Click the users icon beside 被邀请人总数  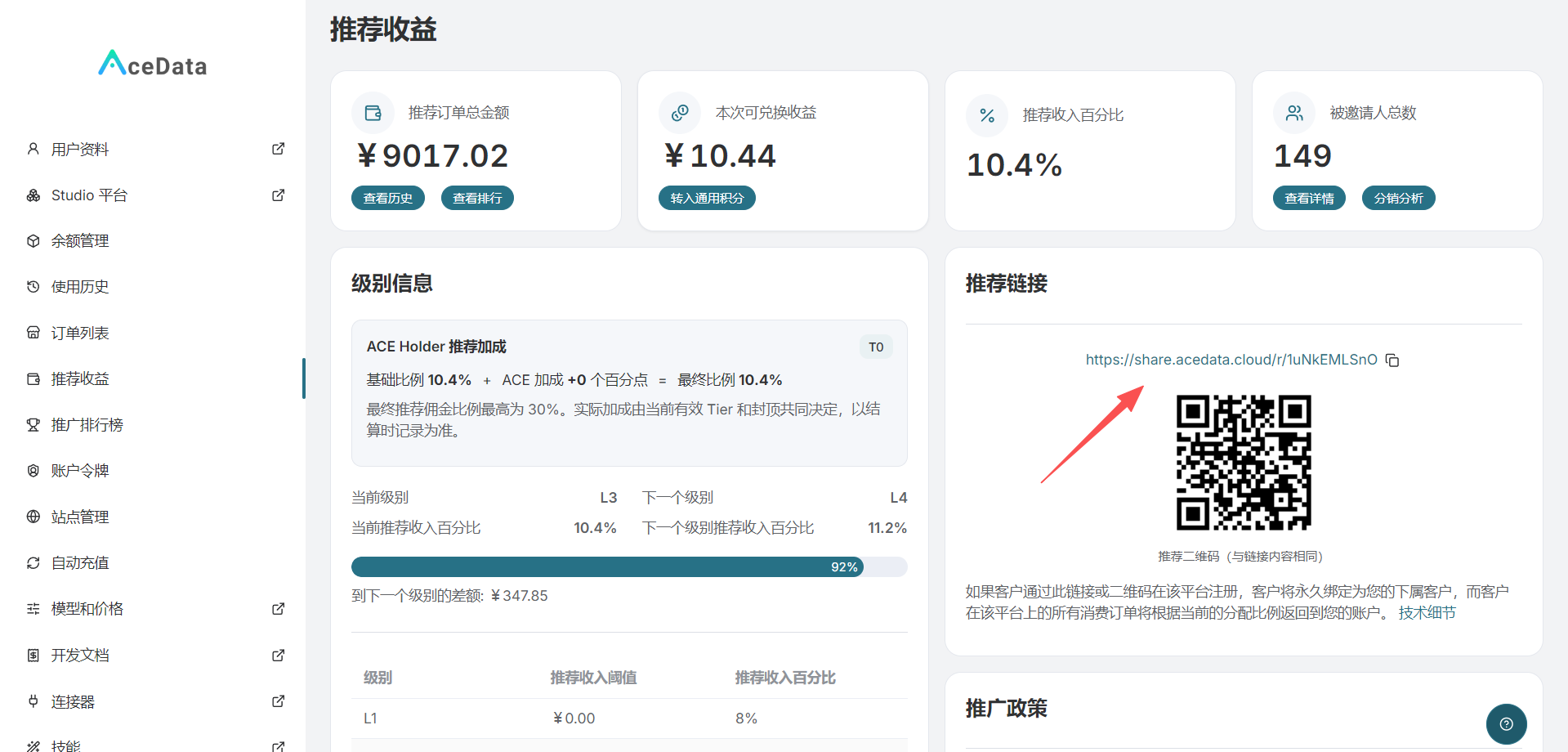click(1294, 113)
